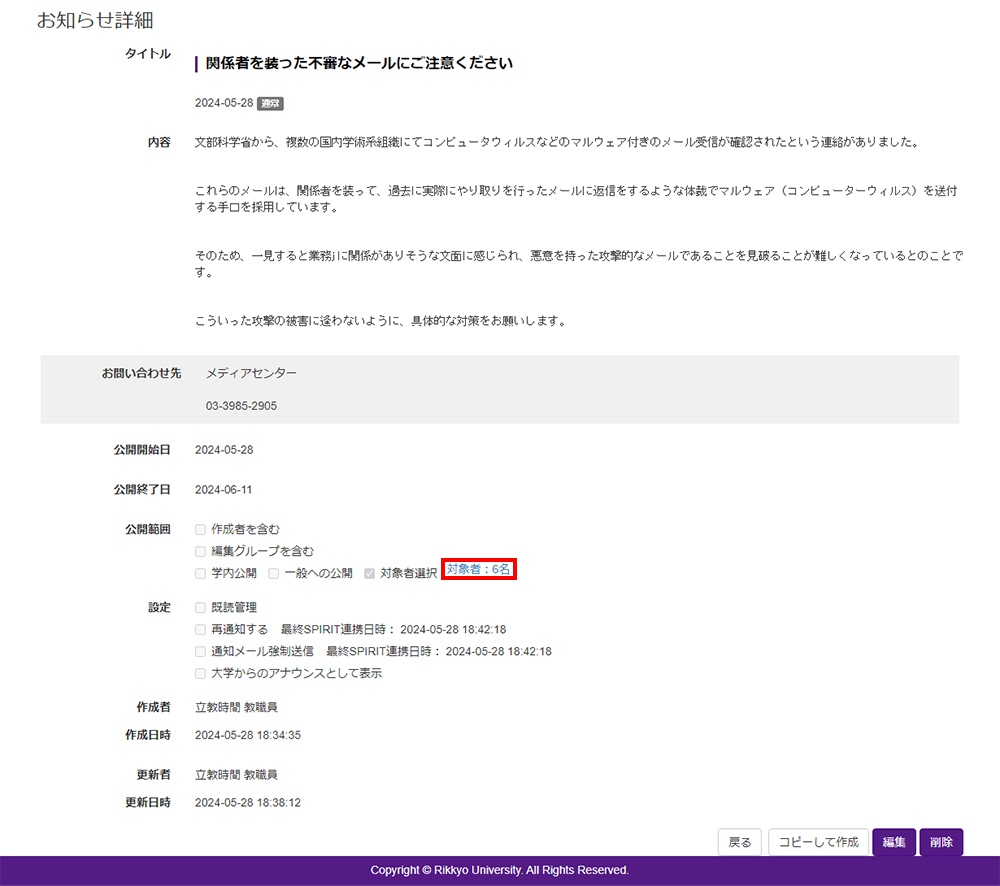Check the 再通知する checkbox

[201, 629]
